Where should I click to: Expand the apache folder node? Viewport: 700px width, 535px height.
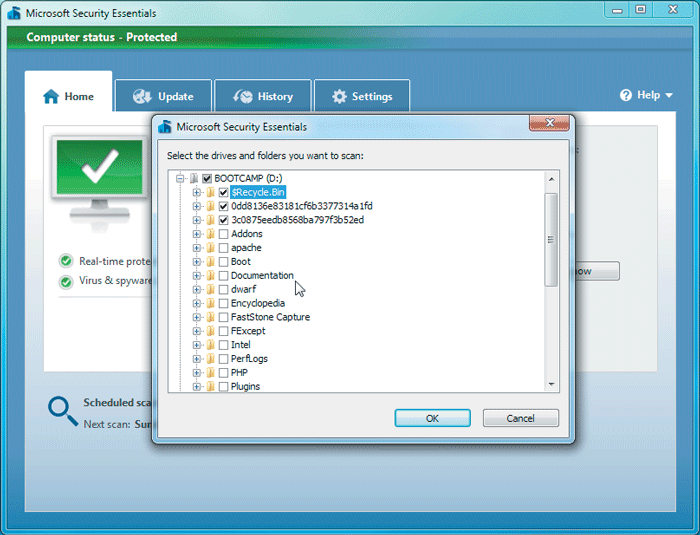pyautogui.click(x=196, y=248)
